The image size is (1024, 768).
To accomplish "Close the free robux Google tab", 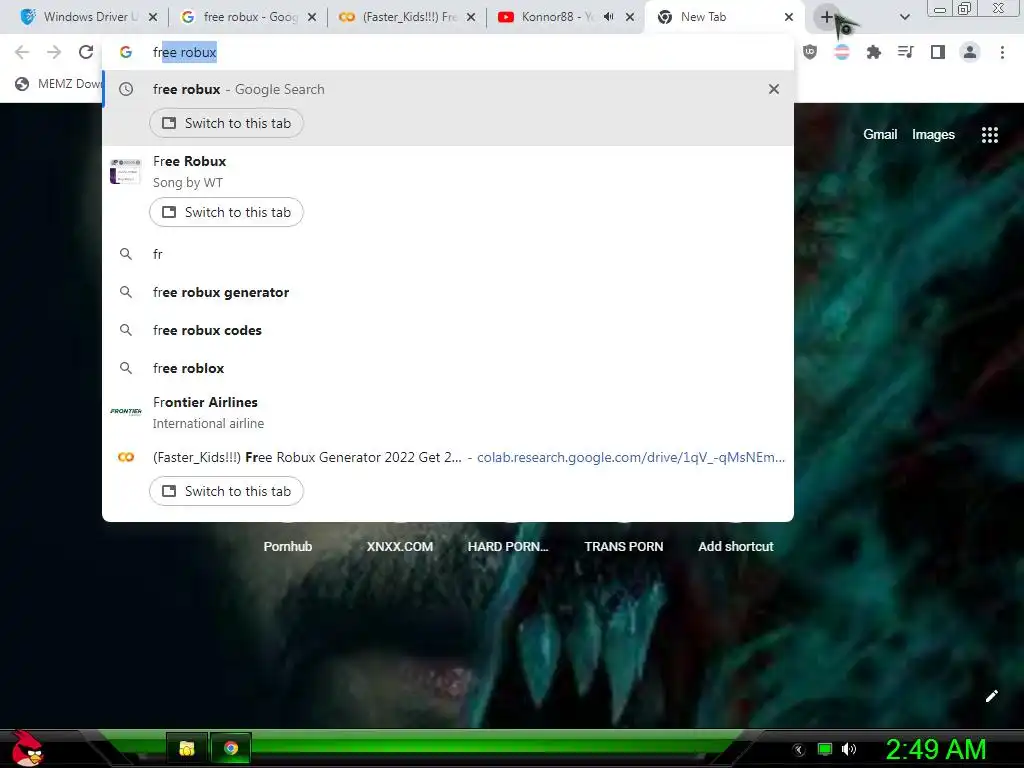I will tap(312, 17).
